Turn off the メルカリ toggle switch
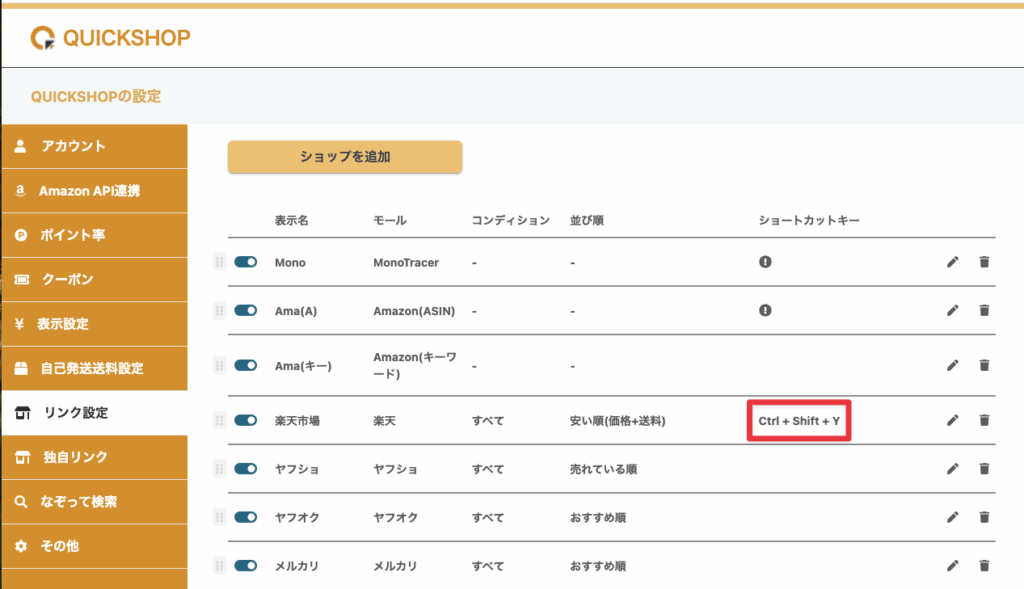Screen dimensions: 1024x589 click(246, 566)
